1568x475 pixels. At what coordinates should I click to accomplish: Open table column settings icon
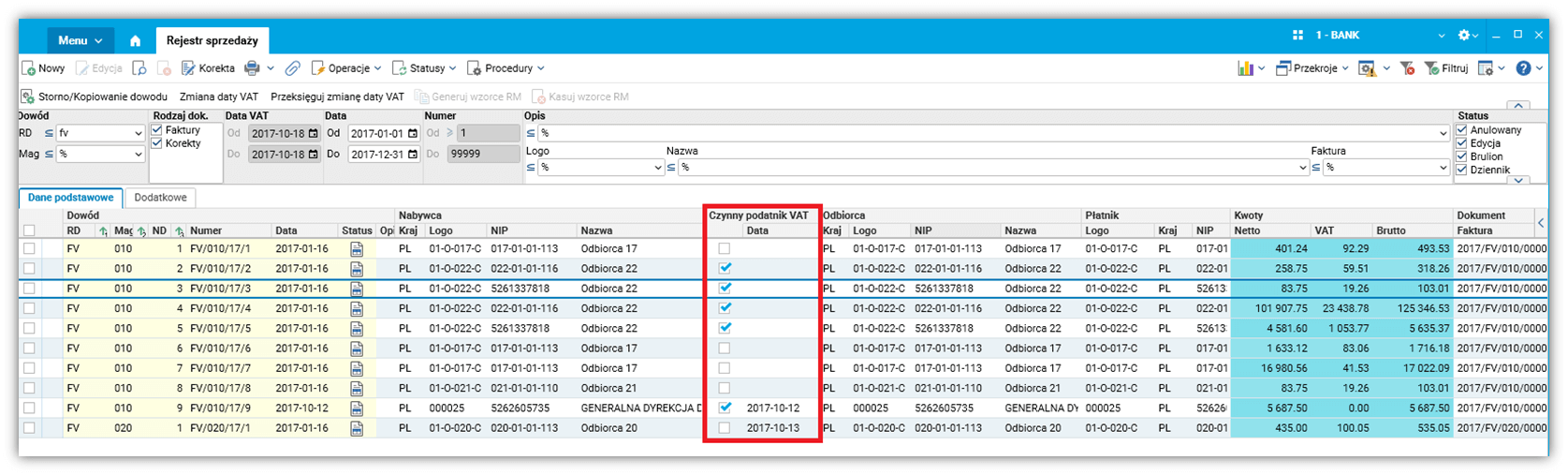pyautogui.click(x=1486, y=68)
